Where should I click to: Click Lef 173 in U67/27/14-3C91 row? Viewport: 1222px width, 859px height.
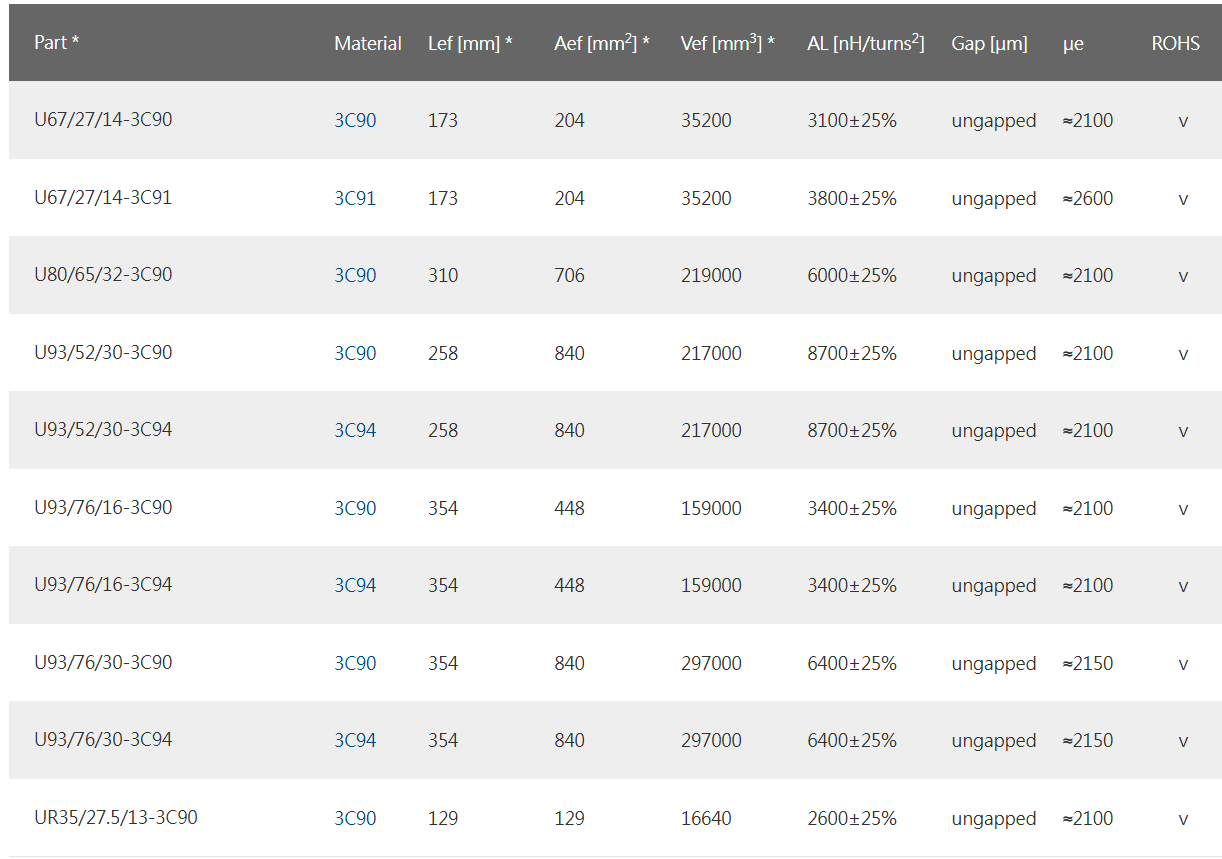(x=443, y=198)
